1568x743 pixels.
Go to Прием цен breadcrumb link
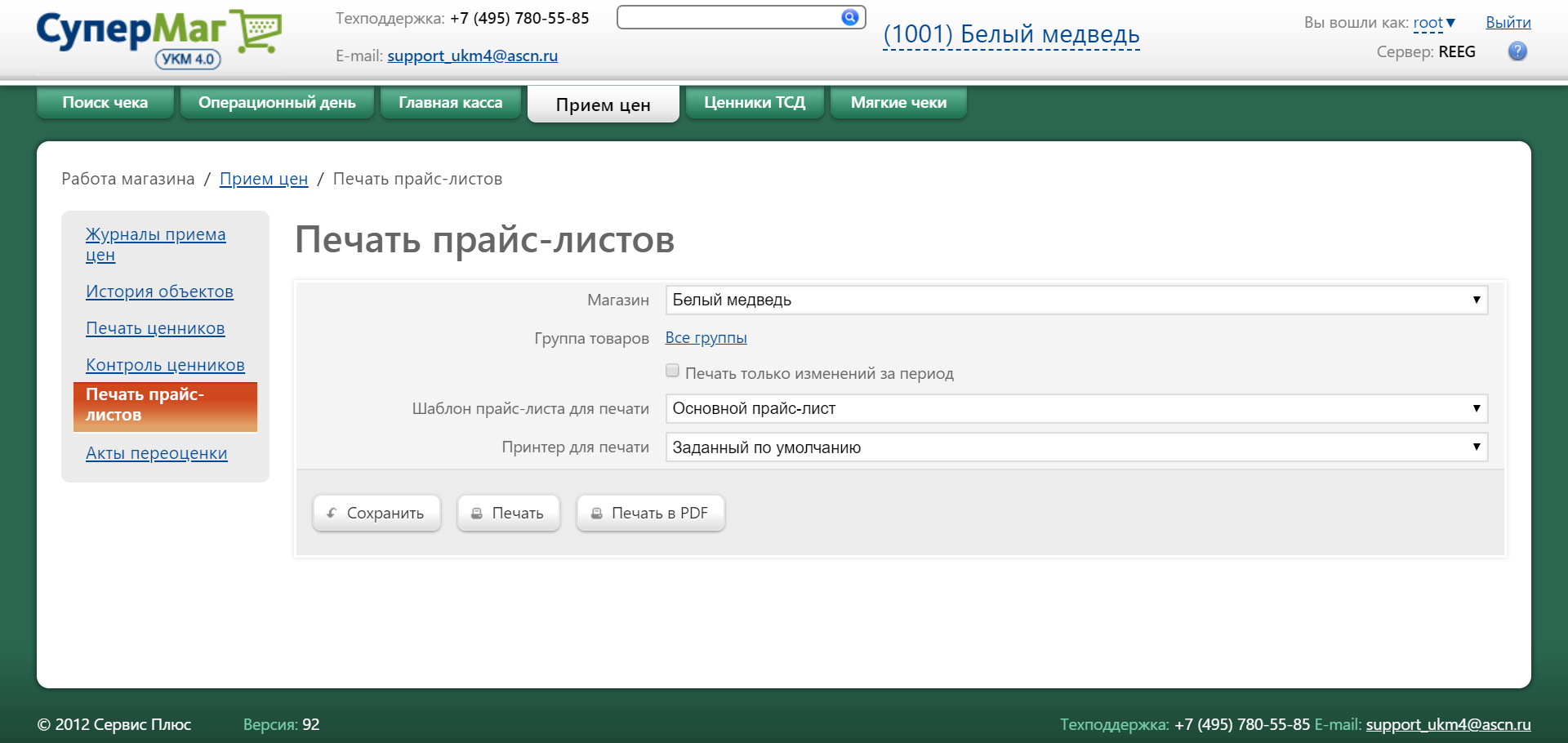(264, 179)
